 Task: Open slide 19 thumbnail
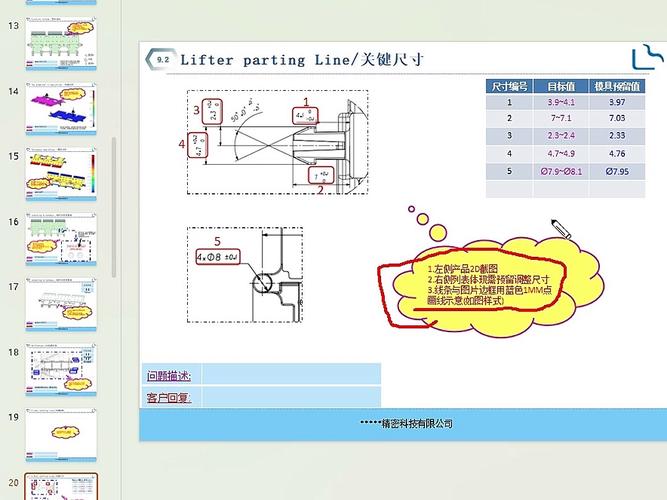click(x=61, y=435)
